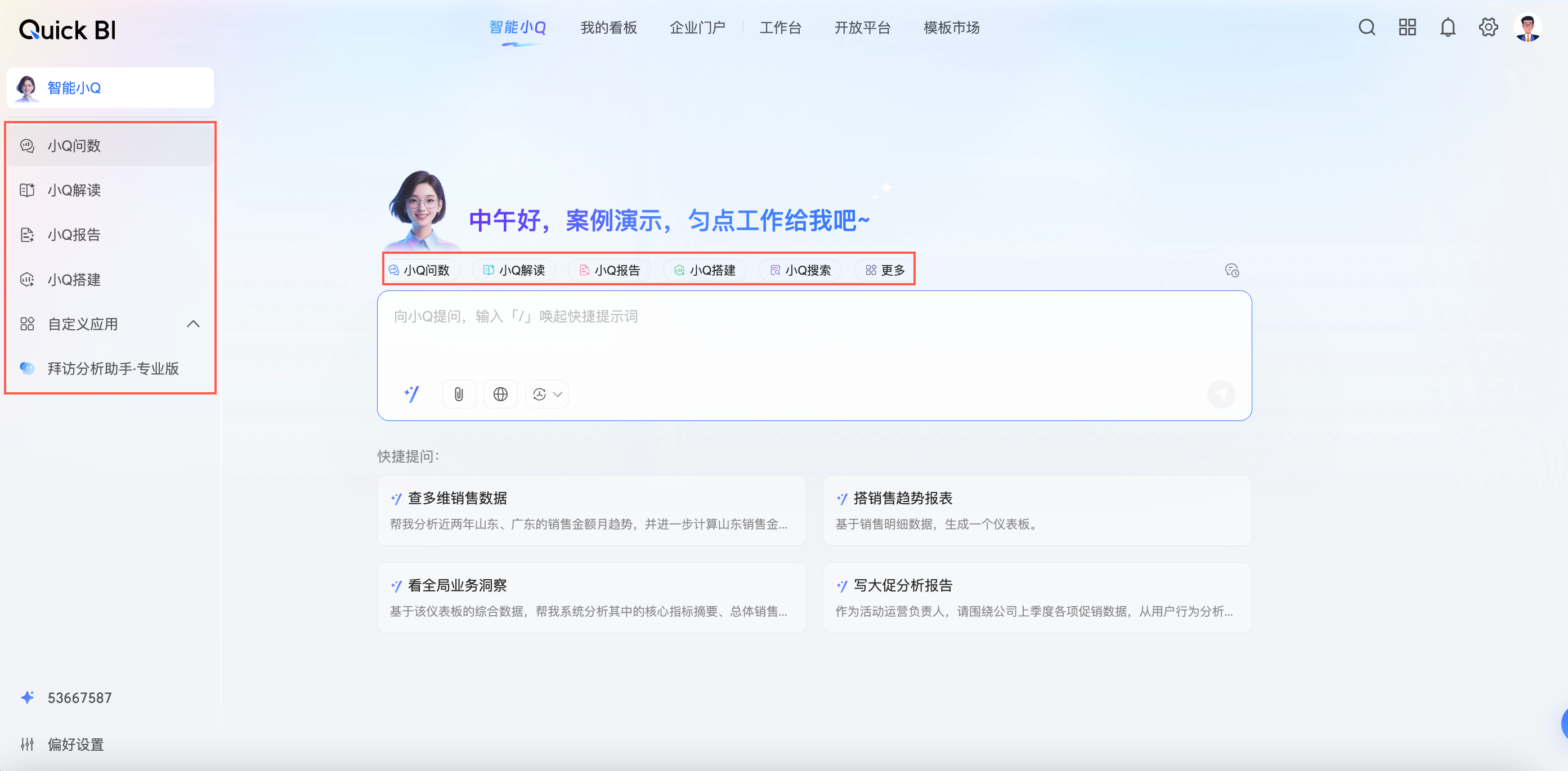Click the magic wand prompt icon in input box
Screen dimensions: 1568x771
tap(412, 395)
